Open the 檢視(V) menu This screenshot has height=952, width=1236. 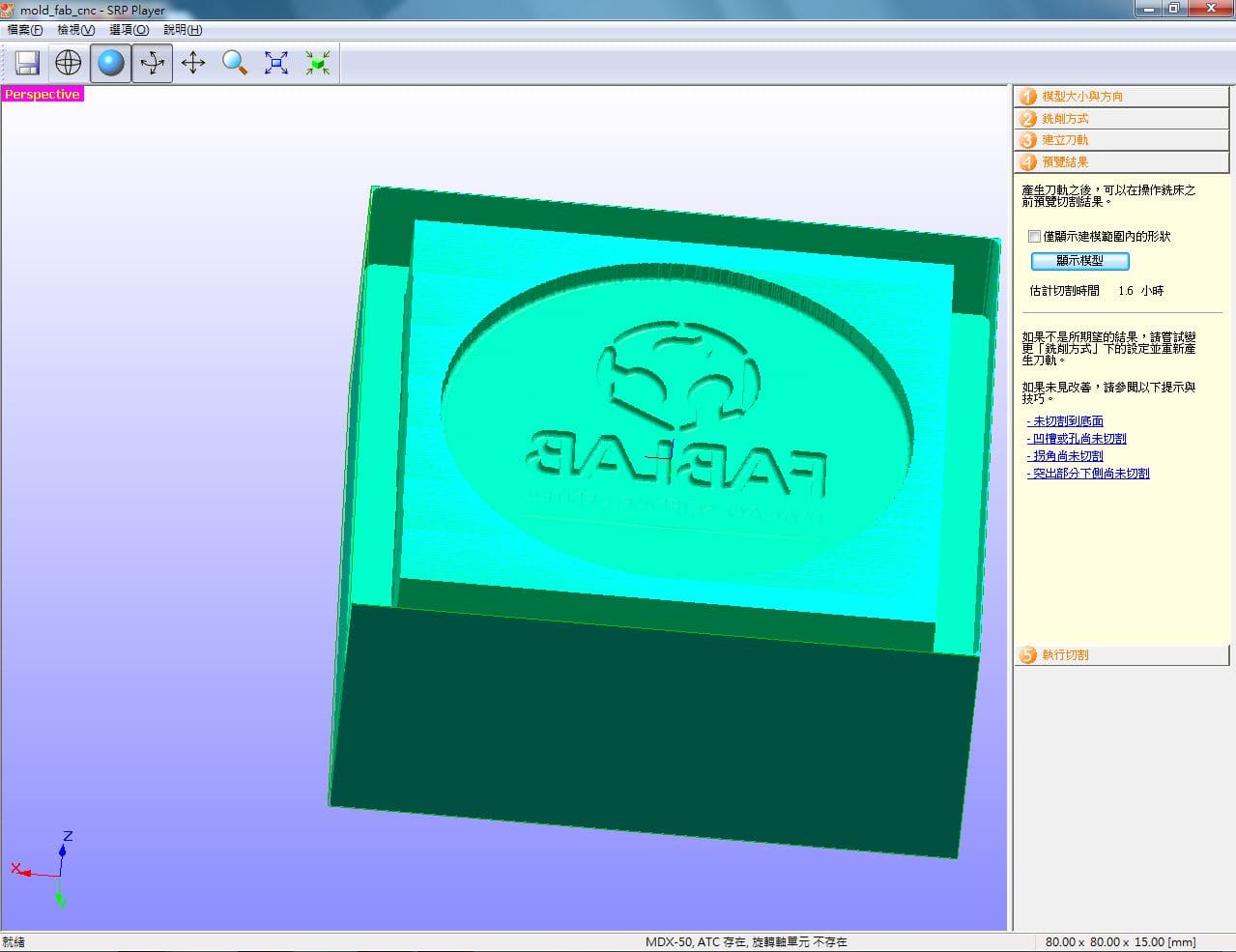pyautogui.click(x=76, y=30)
